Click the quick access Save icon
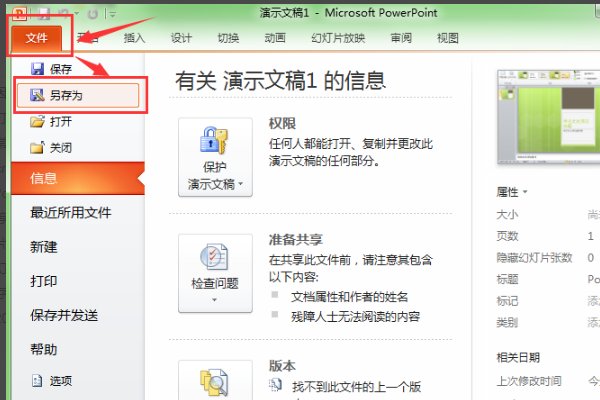Image resolution: width=600 pixels, height=400 pixels. [45, 14]
